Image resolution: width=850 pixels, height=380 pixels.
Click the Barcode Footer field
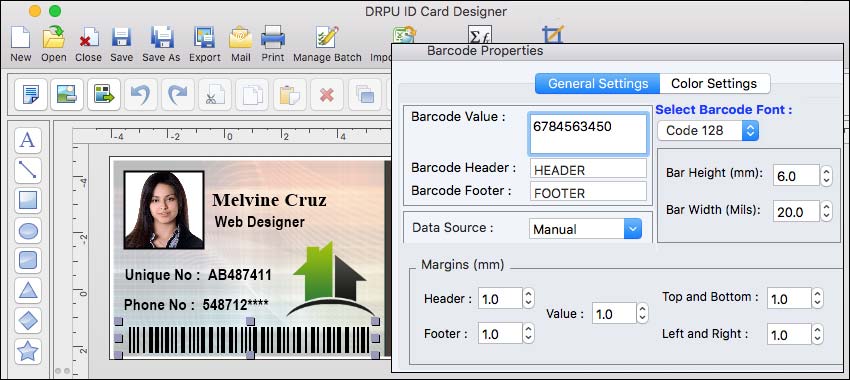point(588,191)
